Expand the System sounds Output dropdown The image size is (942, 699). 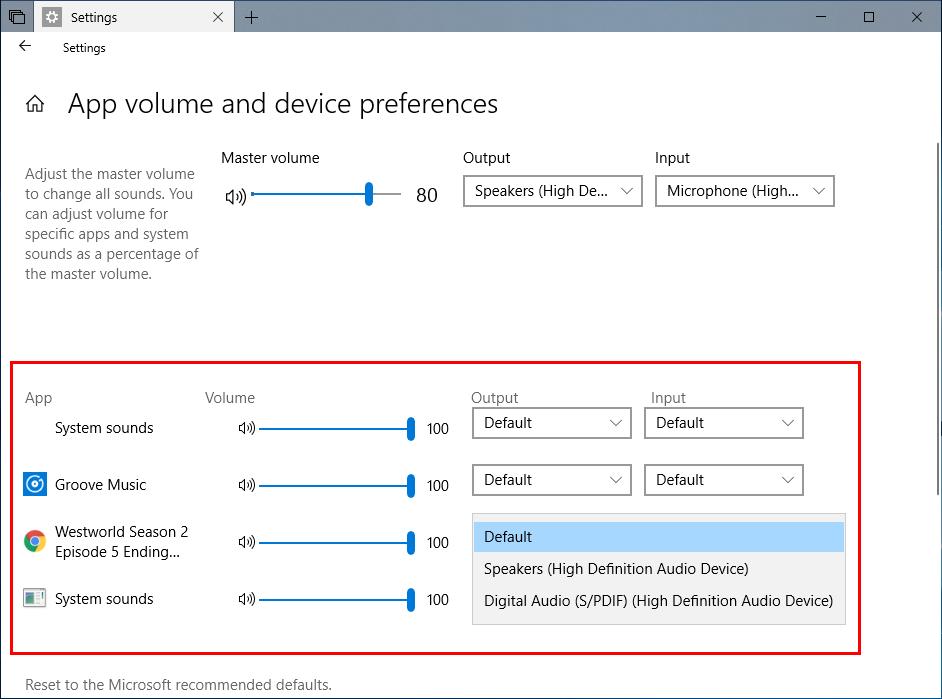[x=551, y=423]
